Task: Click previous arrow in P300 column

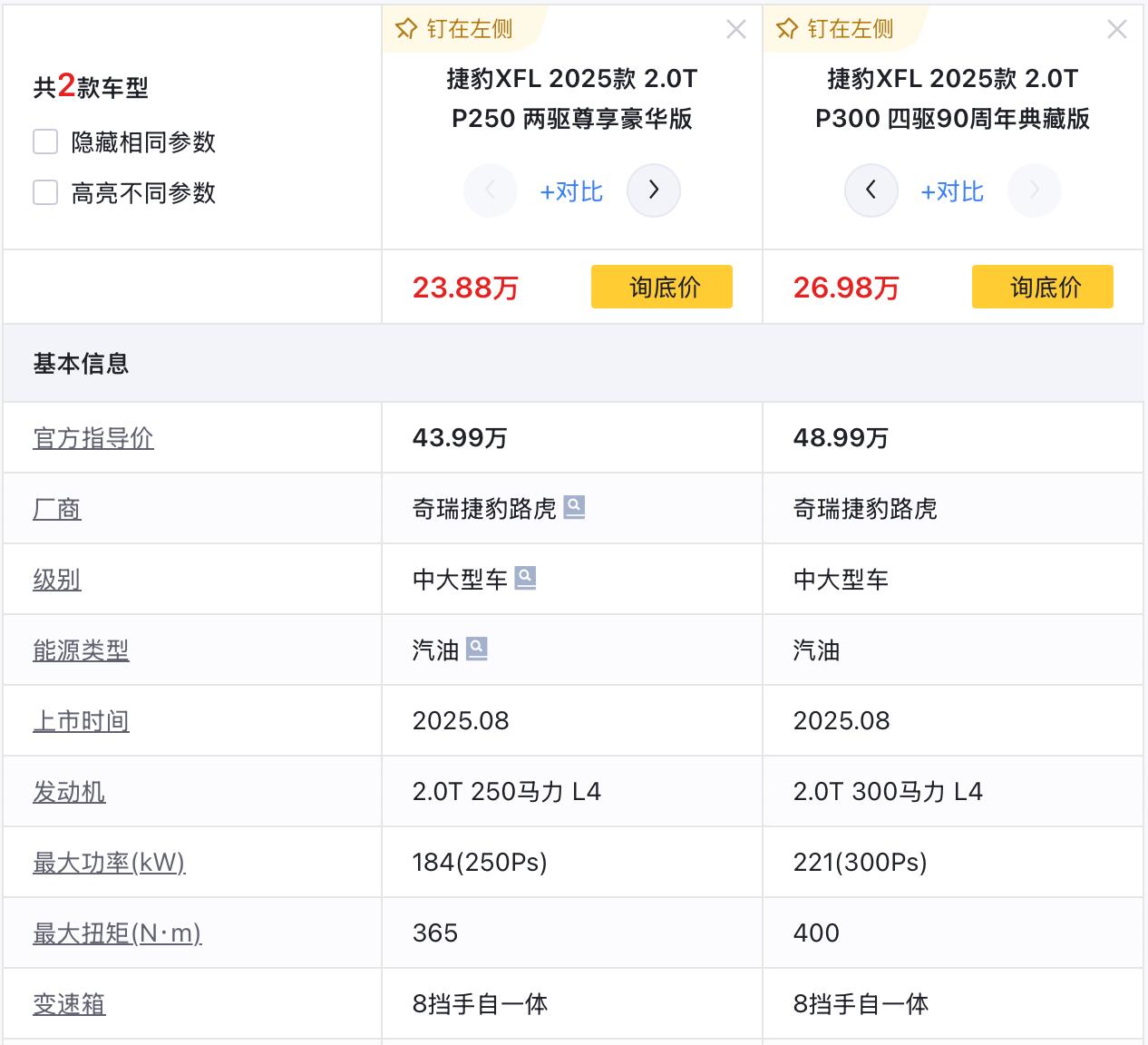Action: 871,190
